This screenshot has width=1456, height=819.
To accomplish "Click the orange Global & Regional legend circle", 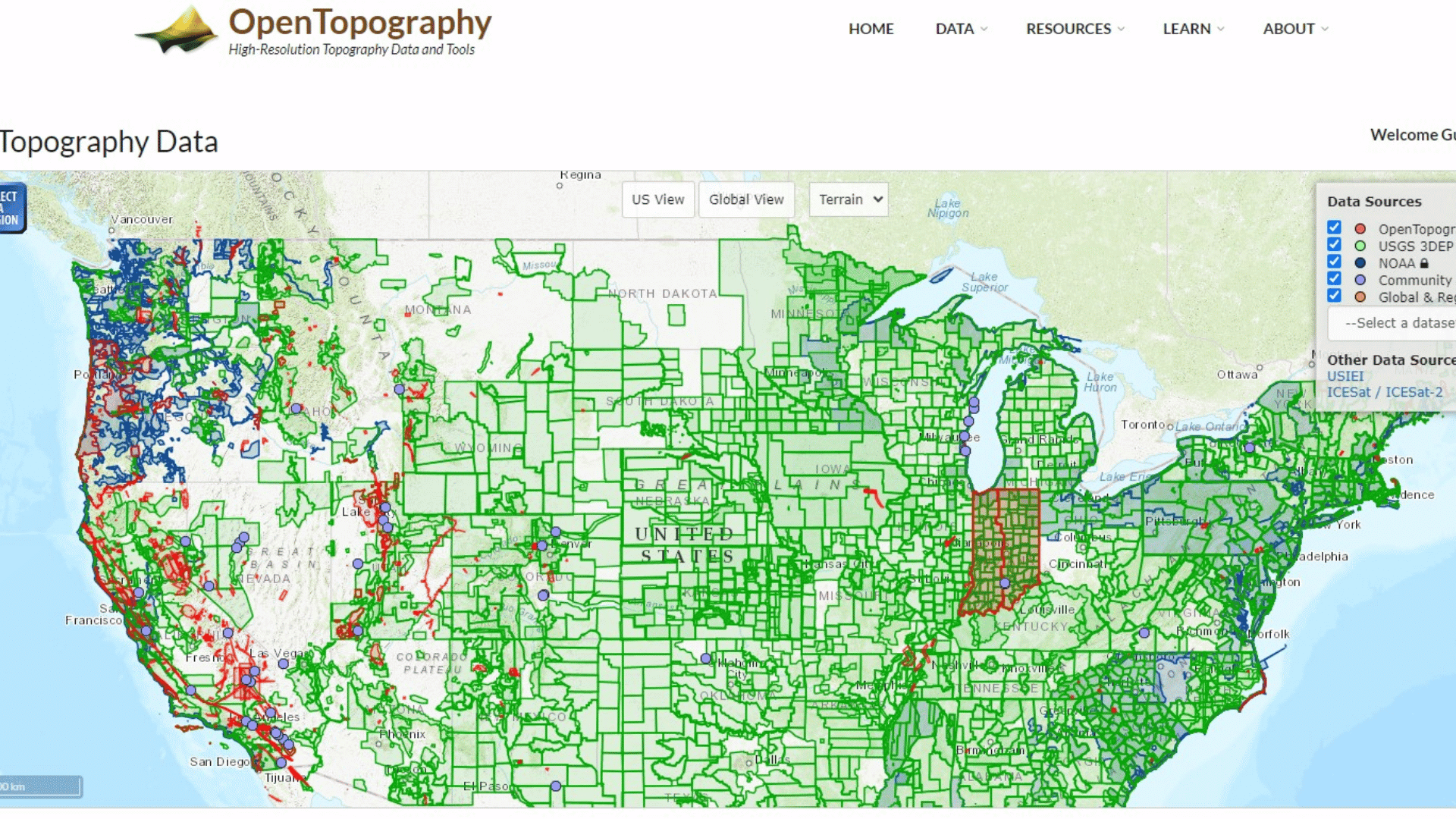I will (x=1360, y=297).
